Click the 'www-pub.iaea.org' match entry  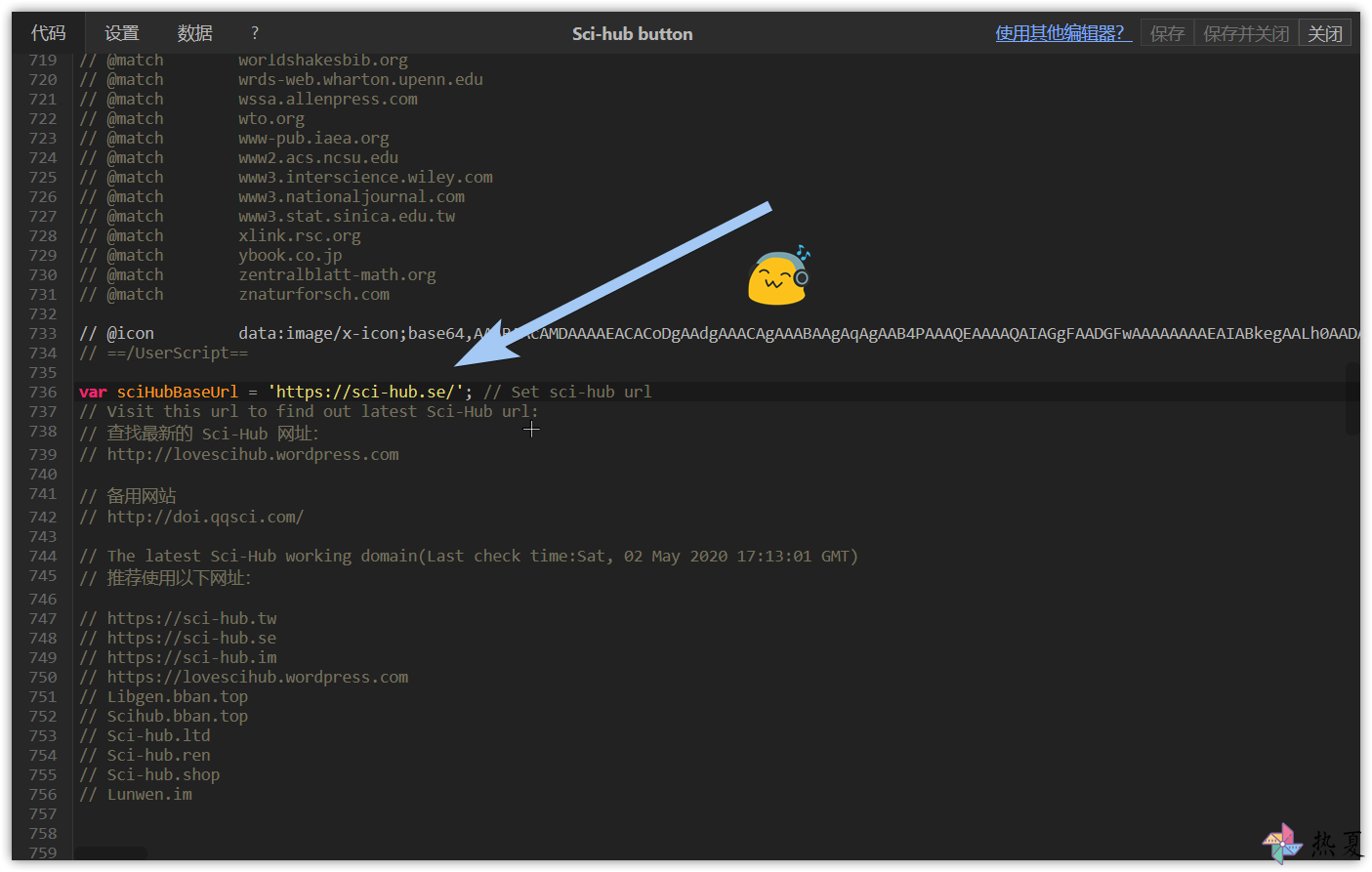313,138
